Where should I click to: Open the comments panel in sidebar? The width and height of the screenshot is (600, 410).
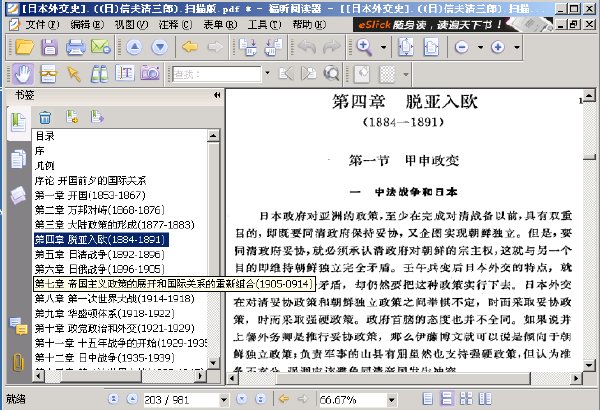[x=18, y=325]
